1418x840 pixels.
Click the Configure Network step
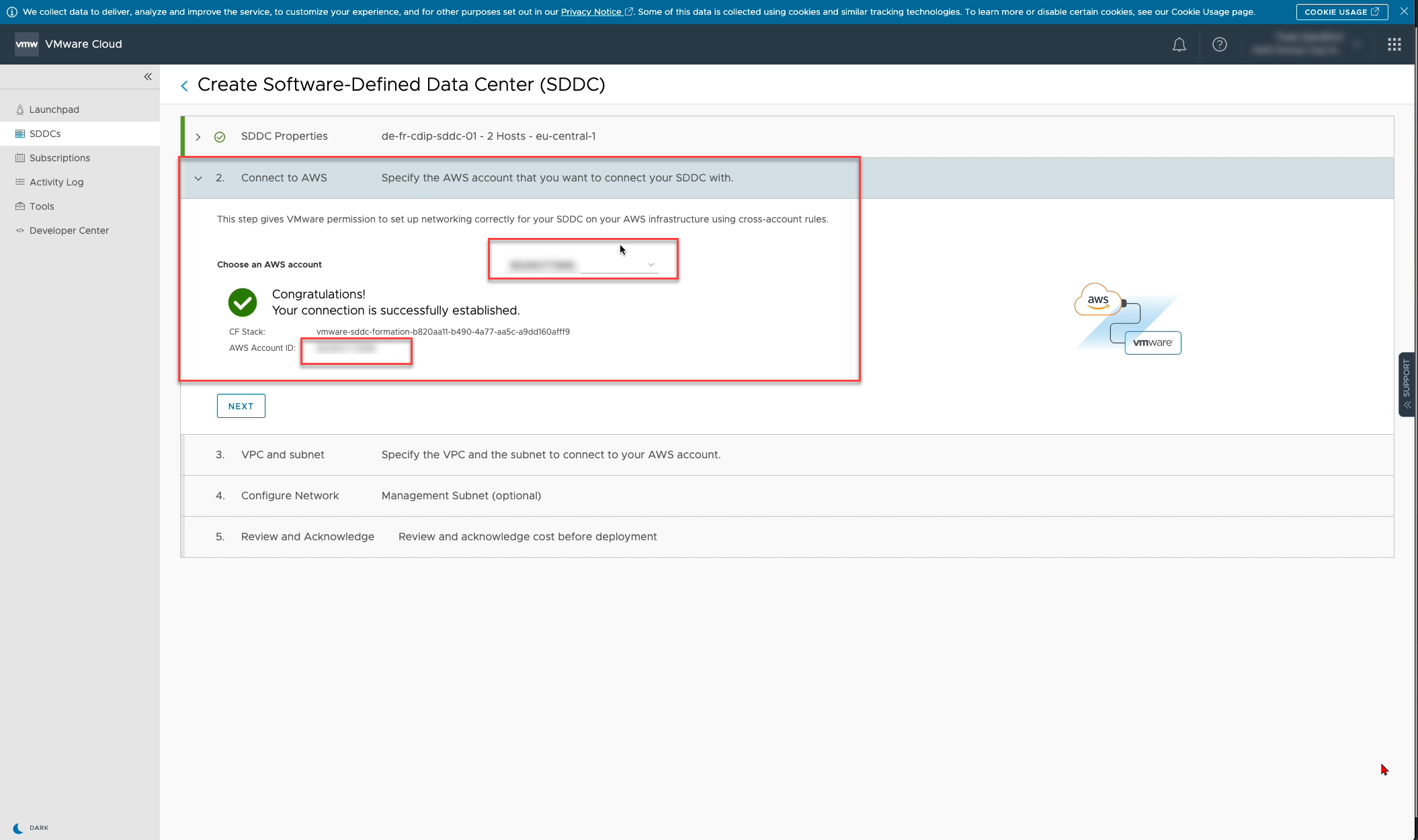click(x=787, y=496)
